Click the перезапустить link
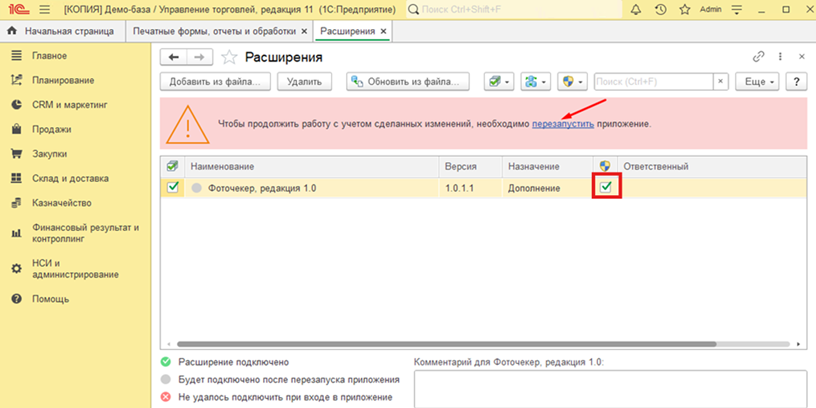The height and width of the screenshot is (408, 816). coord(563,124)
